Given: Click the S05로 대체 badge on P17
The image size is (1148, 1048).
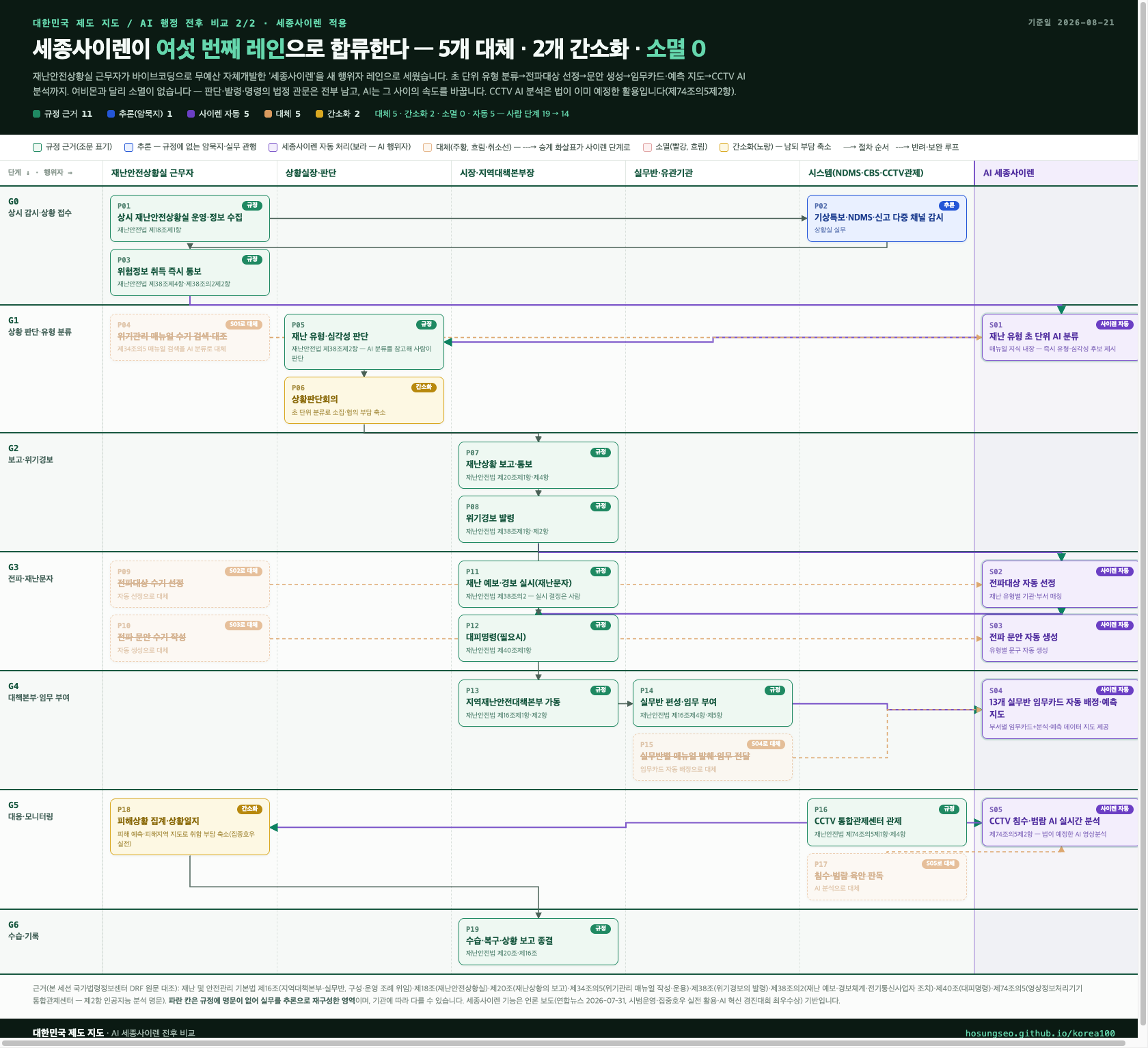Looking at the screenshot, I should (940, 864).
